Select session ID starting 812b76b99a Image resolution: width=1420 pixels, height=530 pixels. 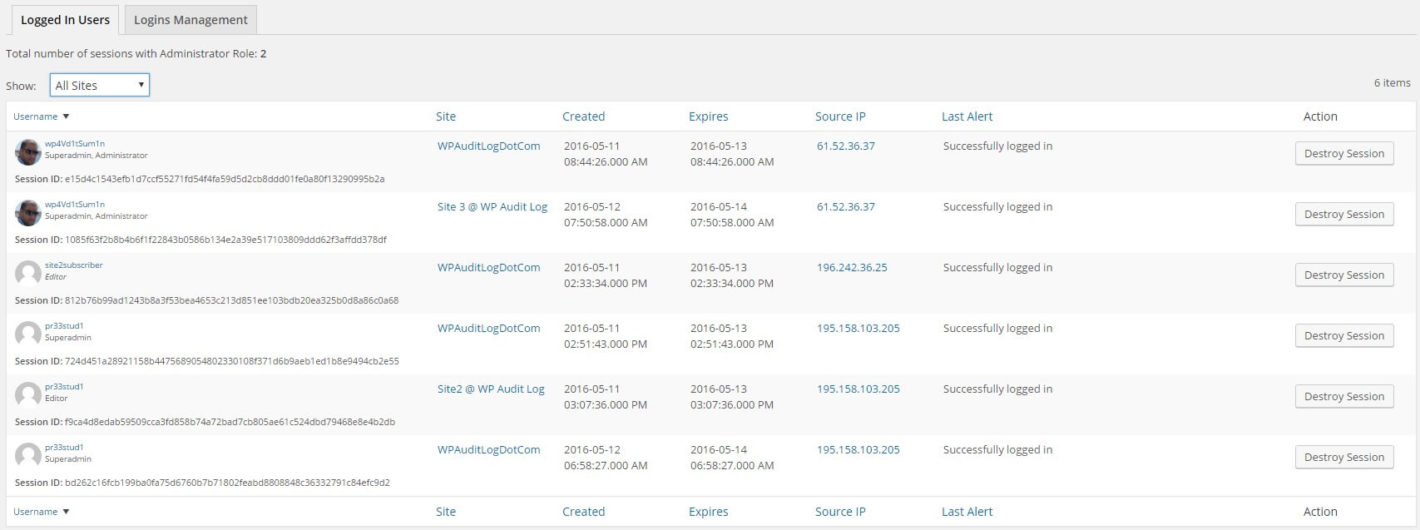(x=232, y=301)
